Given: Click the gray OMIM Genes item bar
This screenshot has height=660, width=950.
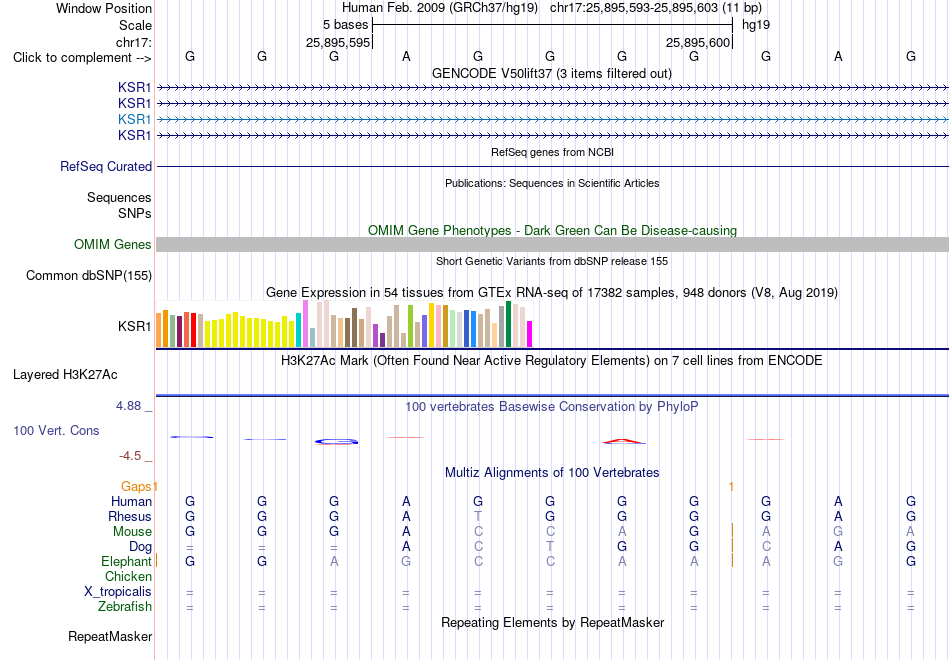Looking at the screenshot, I should pyautogui.click(x=552, y=244).
